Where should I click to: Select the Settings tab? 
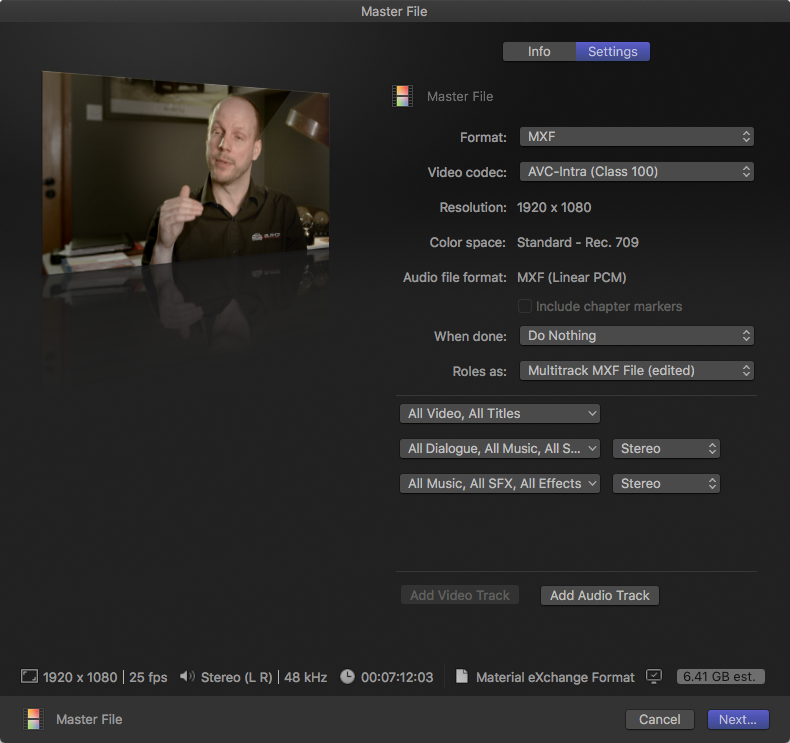point(613,51)
